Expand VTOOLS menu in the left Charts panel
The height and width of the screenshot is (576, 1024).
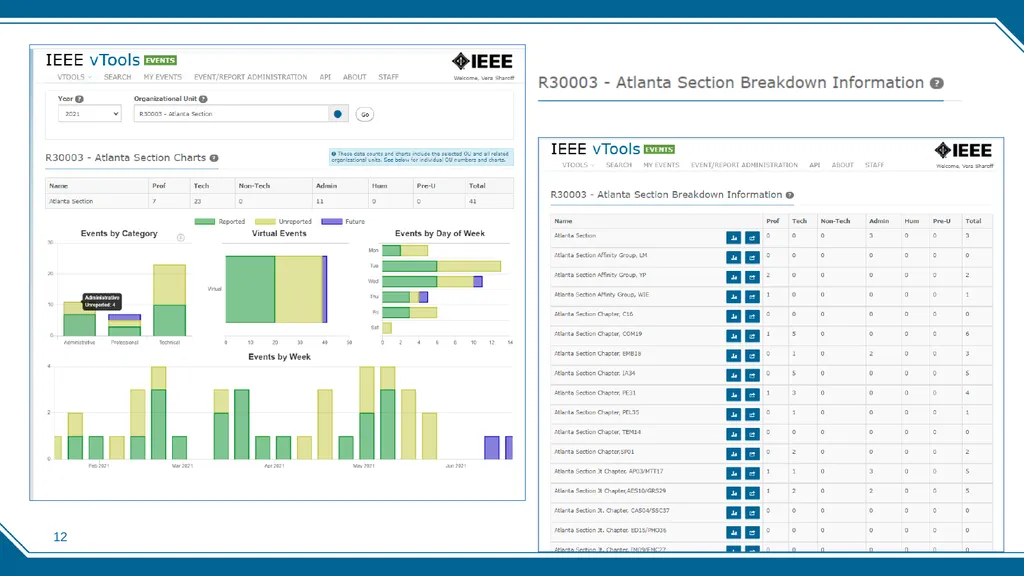pos(74,77)
